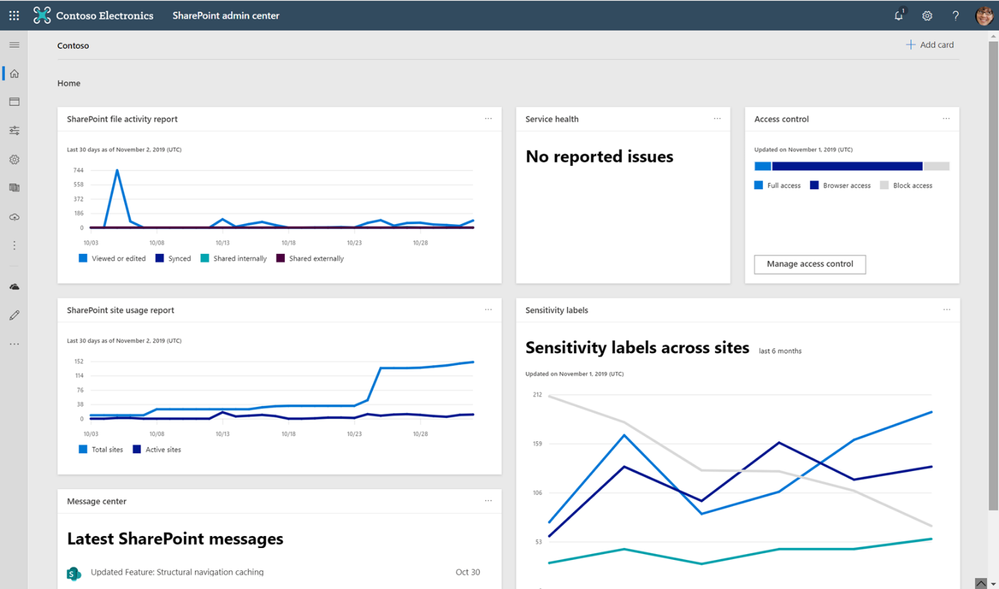Open options menu on site usage report card
Screen dimensions: 999x589
click(488, 310)
